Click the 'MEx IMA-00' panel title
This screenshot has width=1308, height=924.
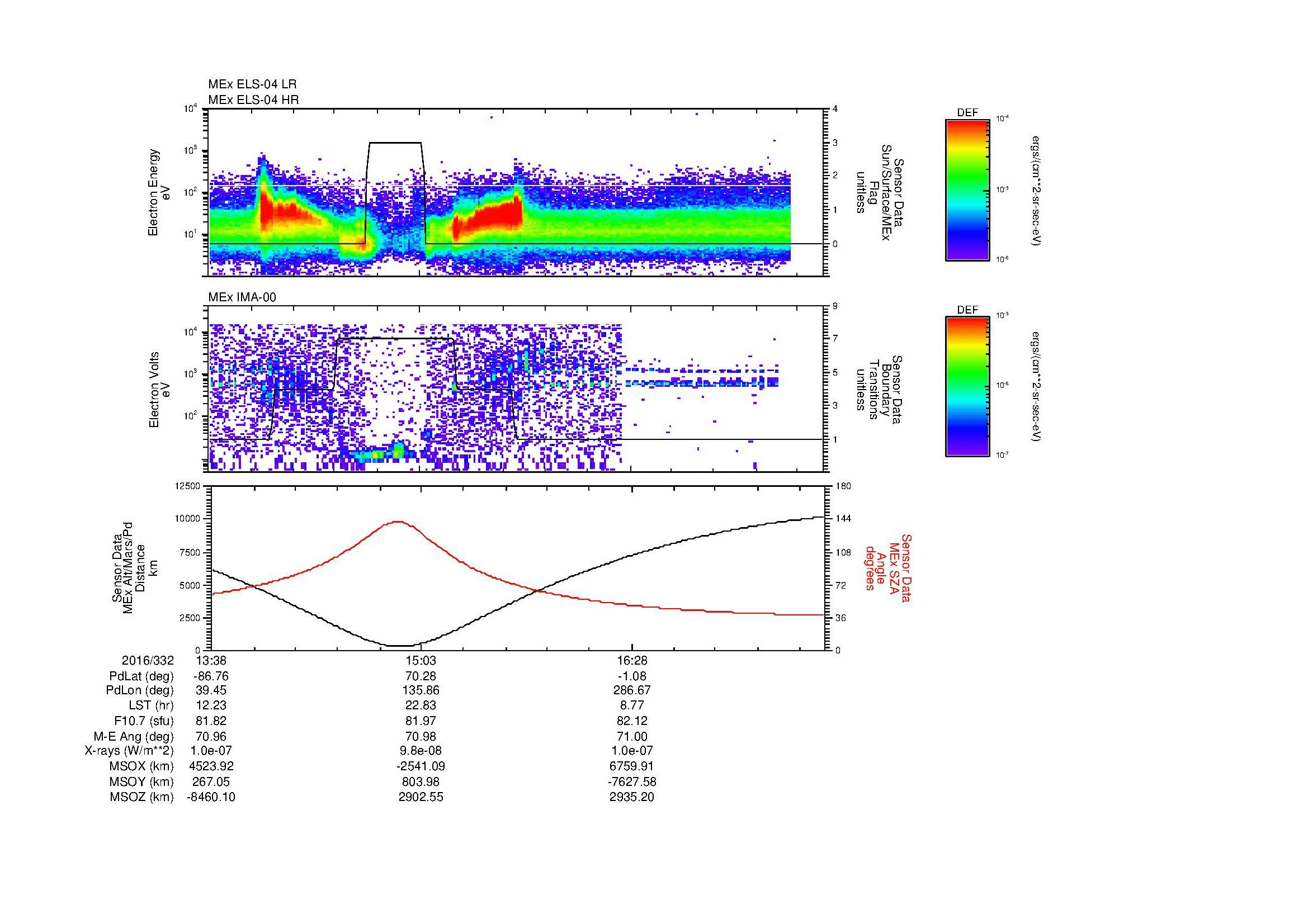click(x=242, y=297)
